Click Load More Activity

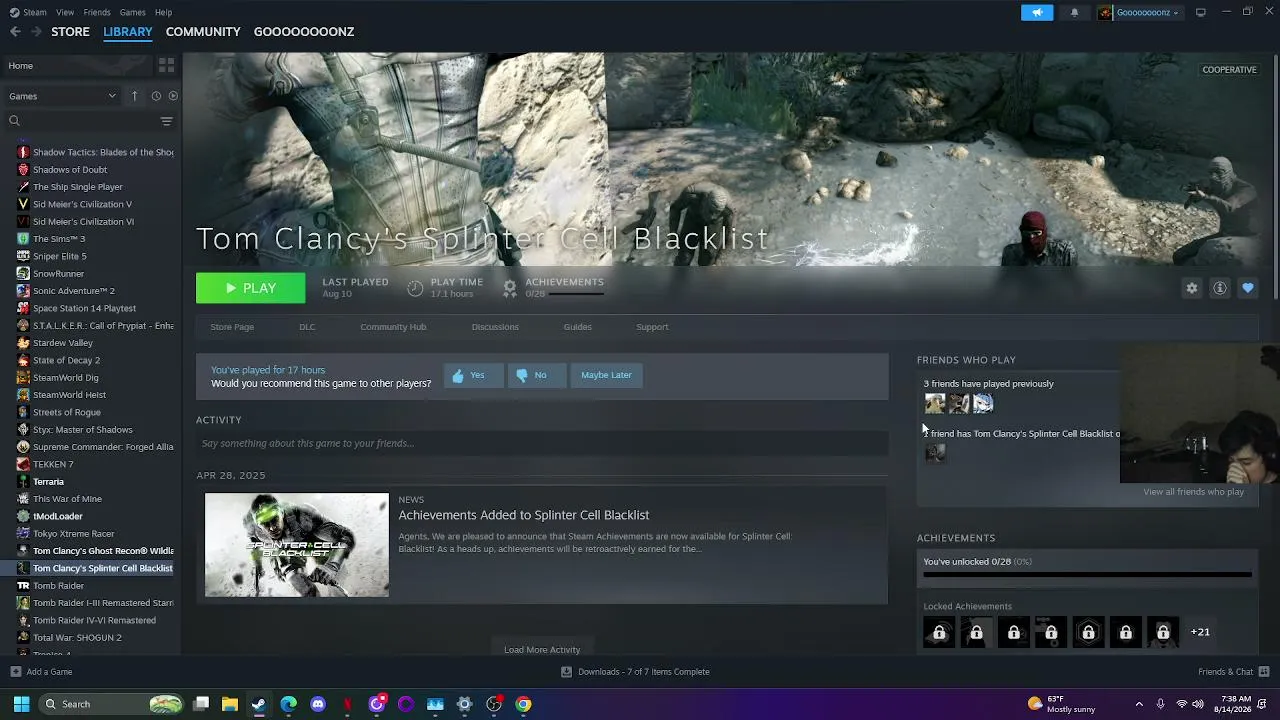542,650
